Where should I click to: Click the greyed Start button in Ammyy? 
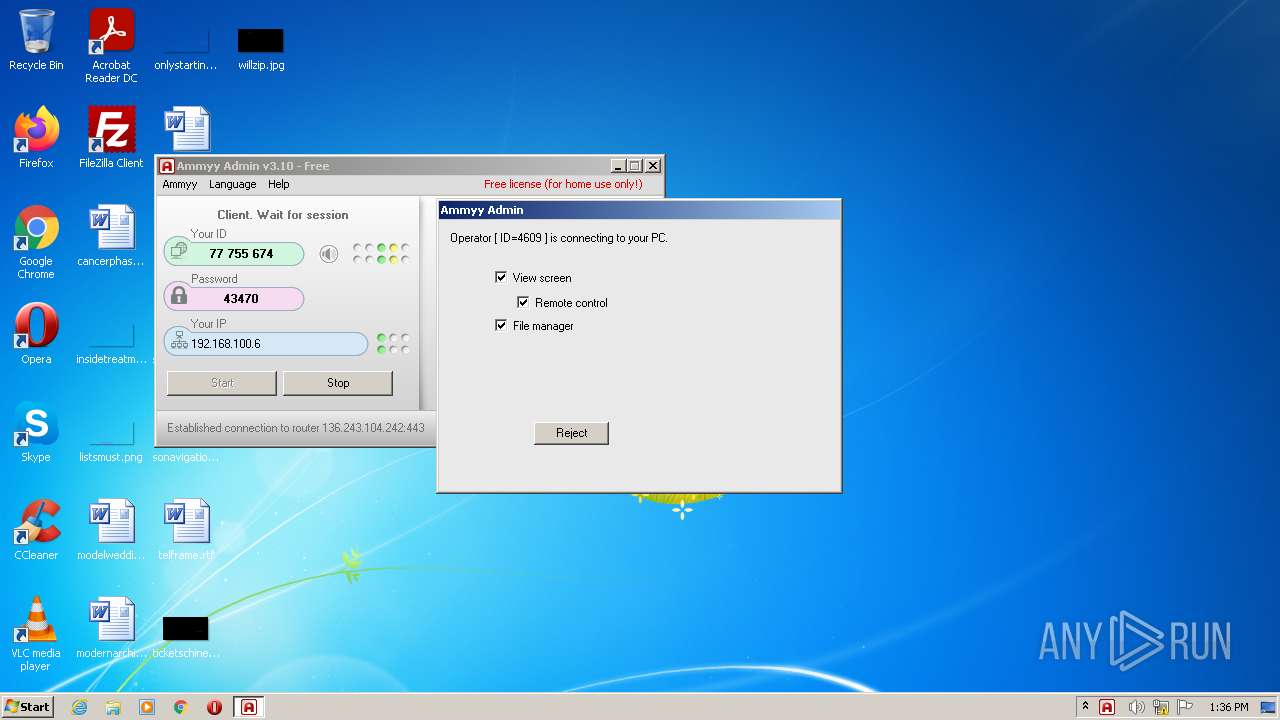(x=222, y=383)
